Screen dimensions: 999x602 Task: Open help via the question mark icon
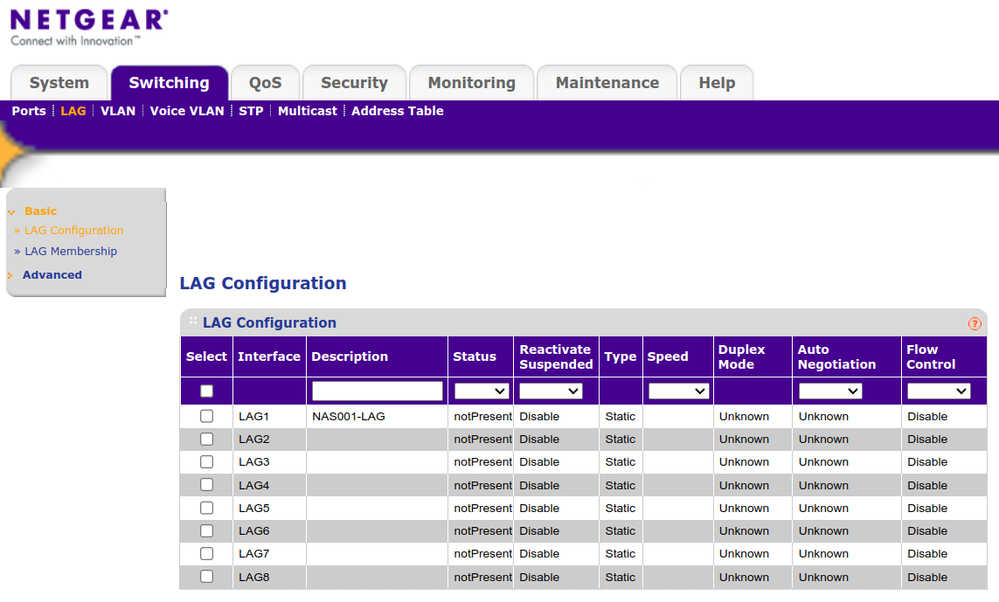974,323
